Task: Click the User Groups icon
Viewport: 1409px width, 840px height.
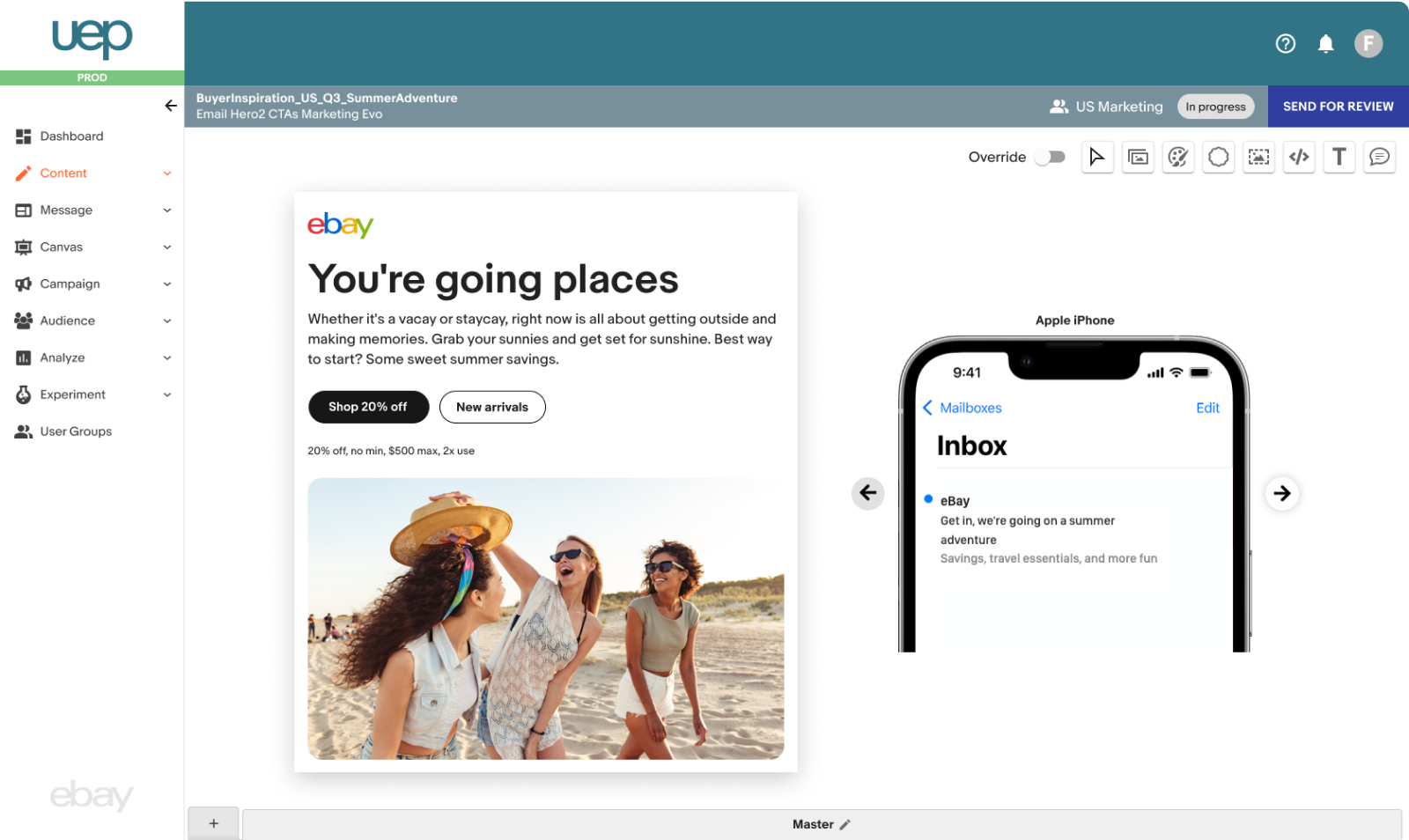Action: pos(24,431)
